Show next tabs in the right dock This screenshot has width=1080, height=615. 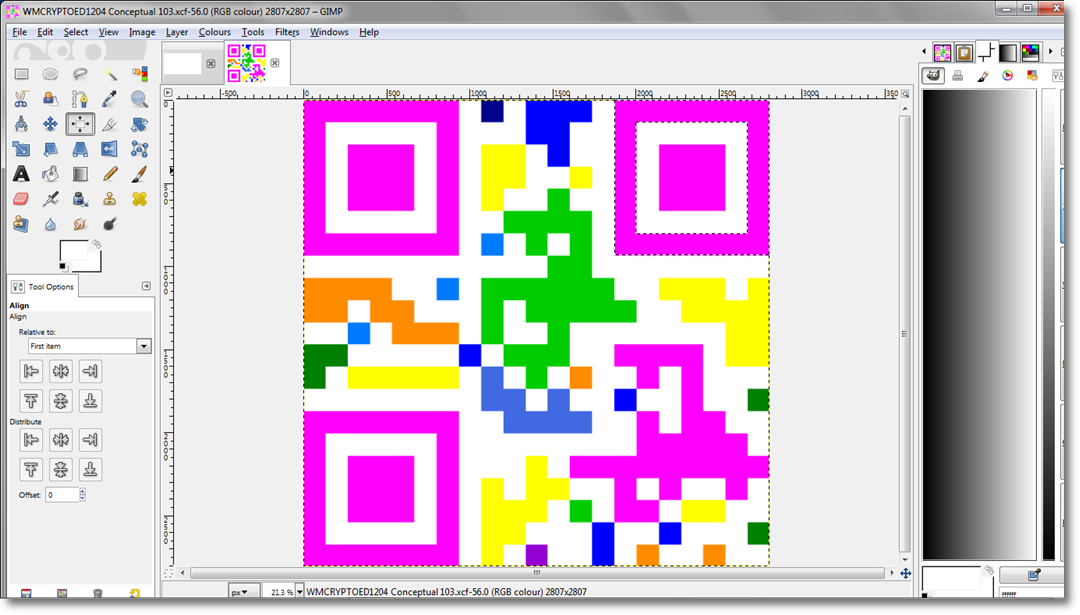tap(1050, 51)
